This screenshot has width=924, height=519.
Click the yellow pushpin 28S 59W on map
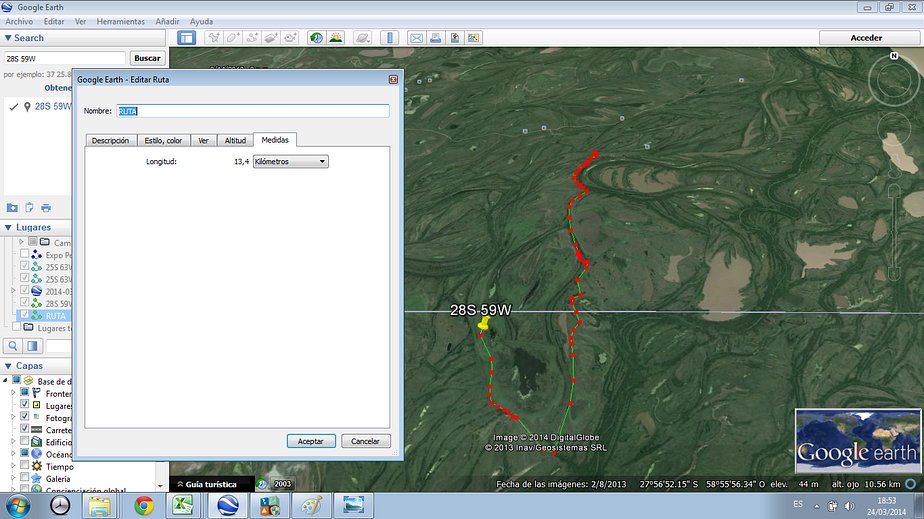(484, 323)
